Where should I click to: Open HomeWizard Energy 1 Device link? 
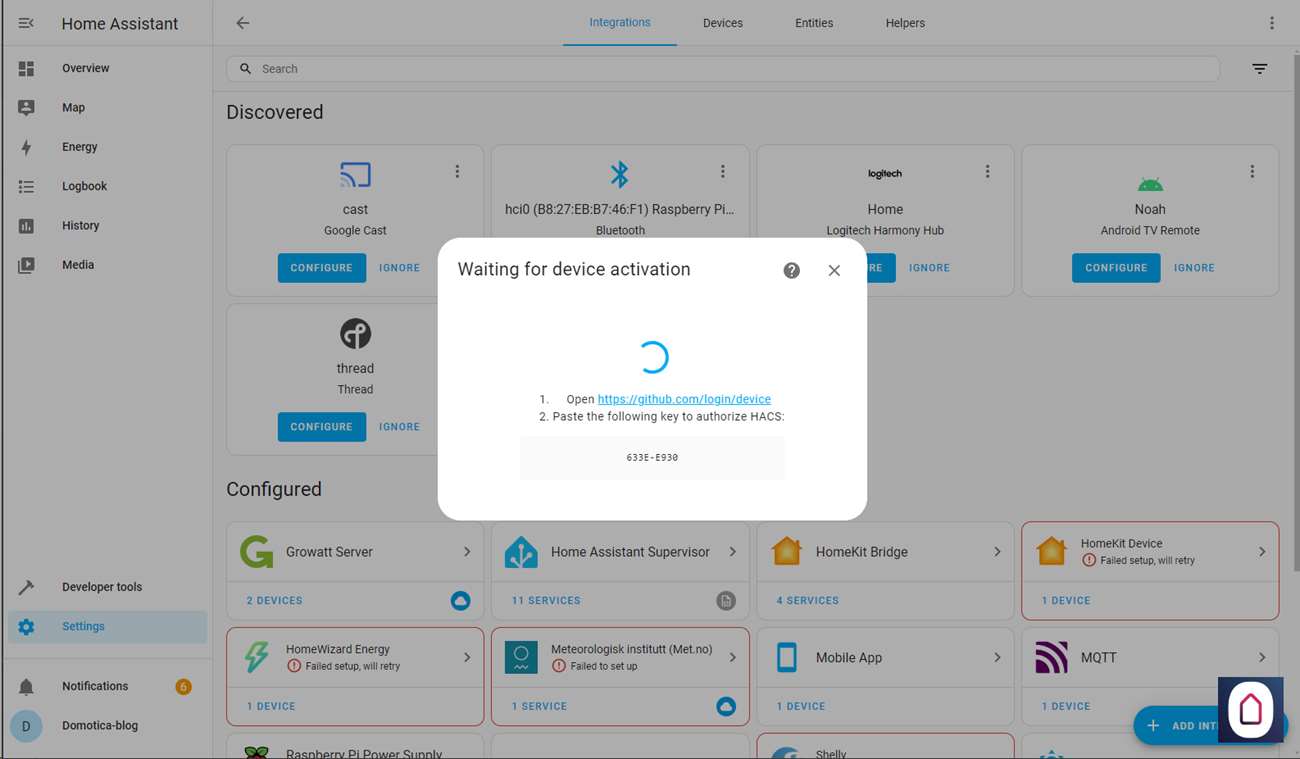pyautogui.click(x=272, y=707)
